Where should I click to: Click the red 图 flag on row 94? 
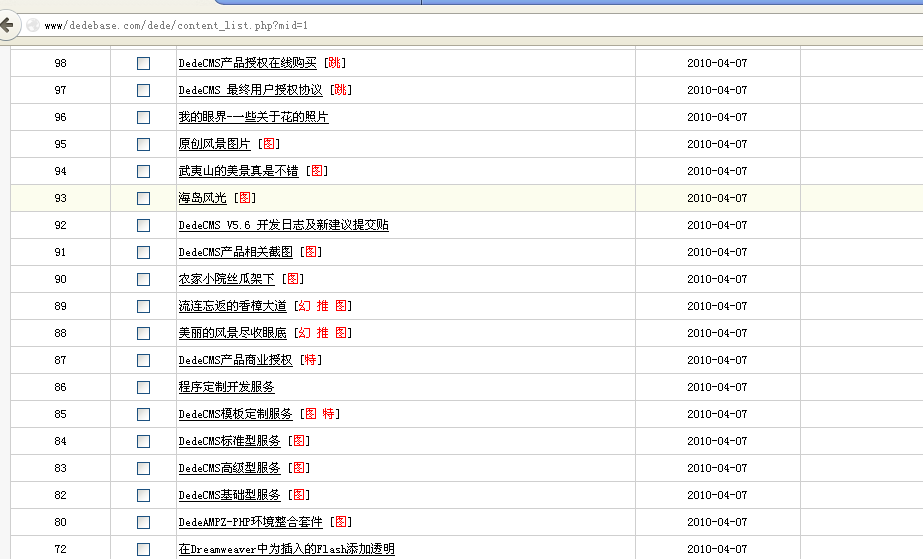[317, 171]
